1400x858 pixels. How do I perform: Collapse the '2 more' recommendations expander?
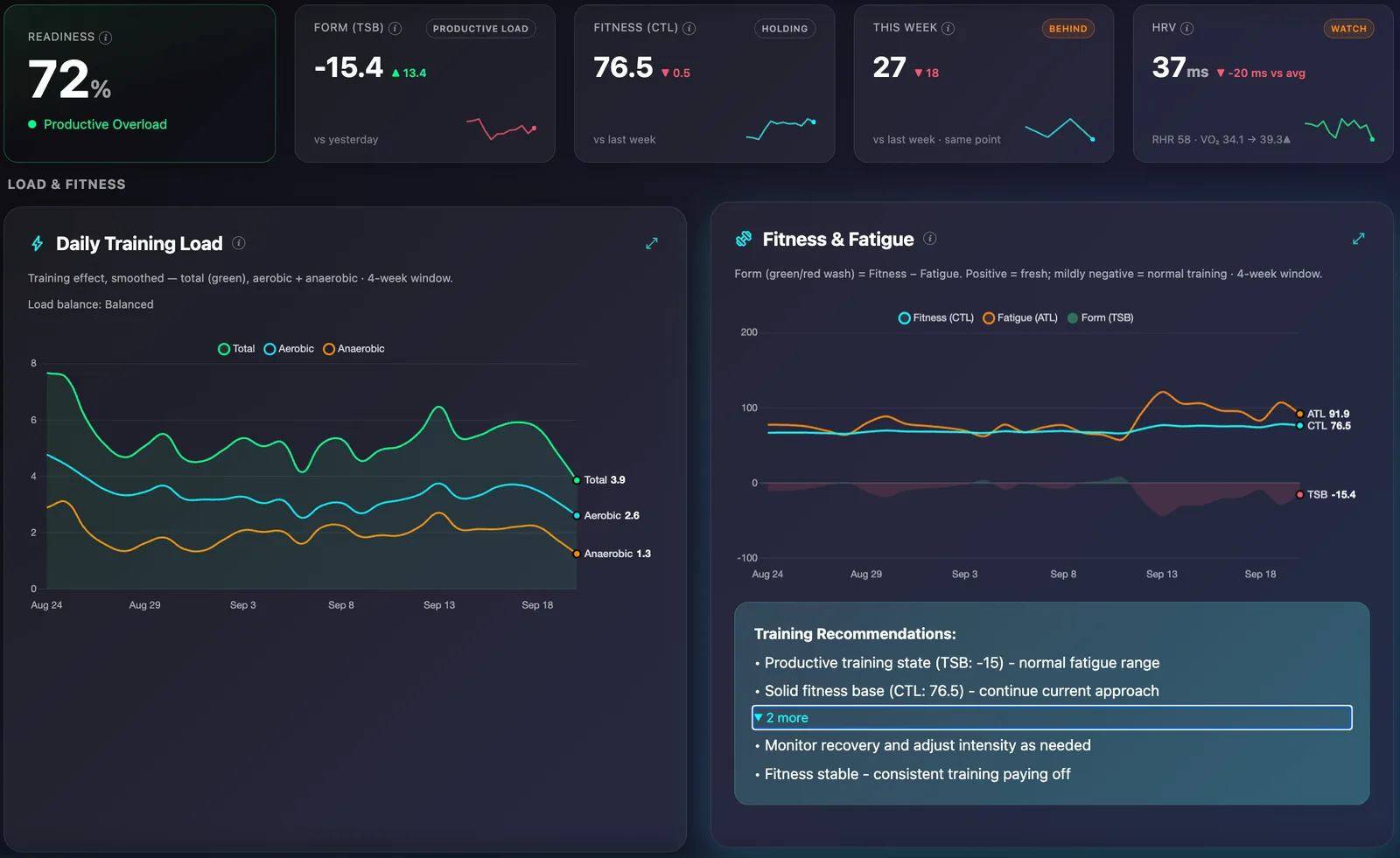pyautogui.click(x=1052, y=718)
